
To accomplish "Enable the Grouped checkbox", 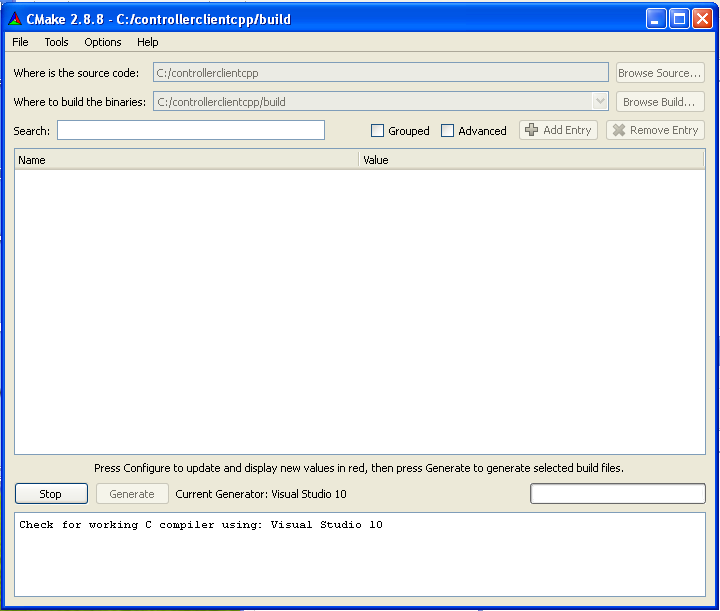I will (x=377, y=131).
